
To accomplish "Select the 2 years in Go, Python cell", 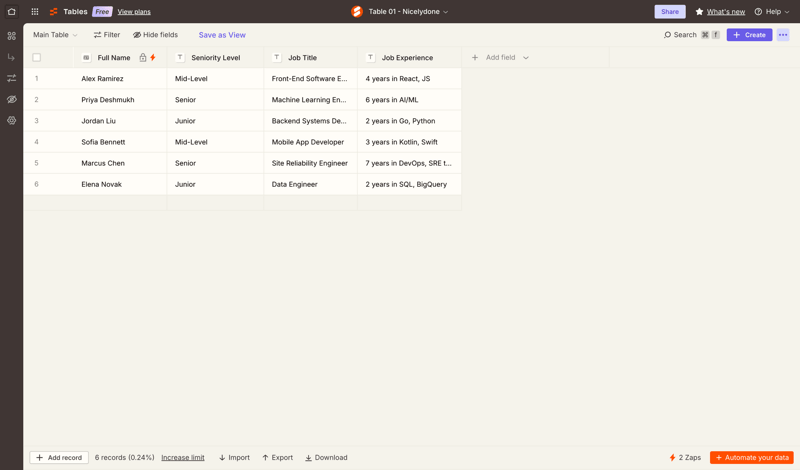I will [x=410, y=121].
